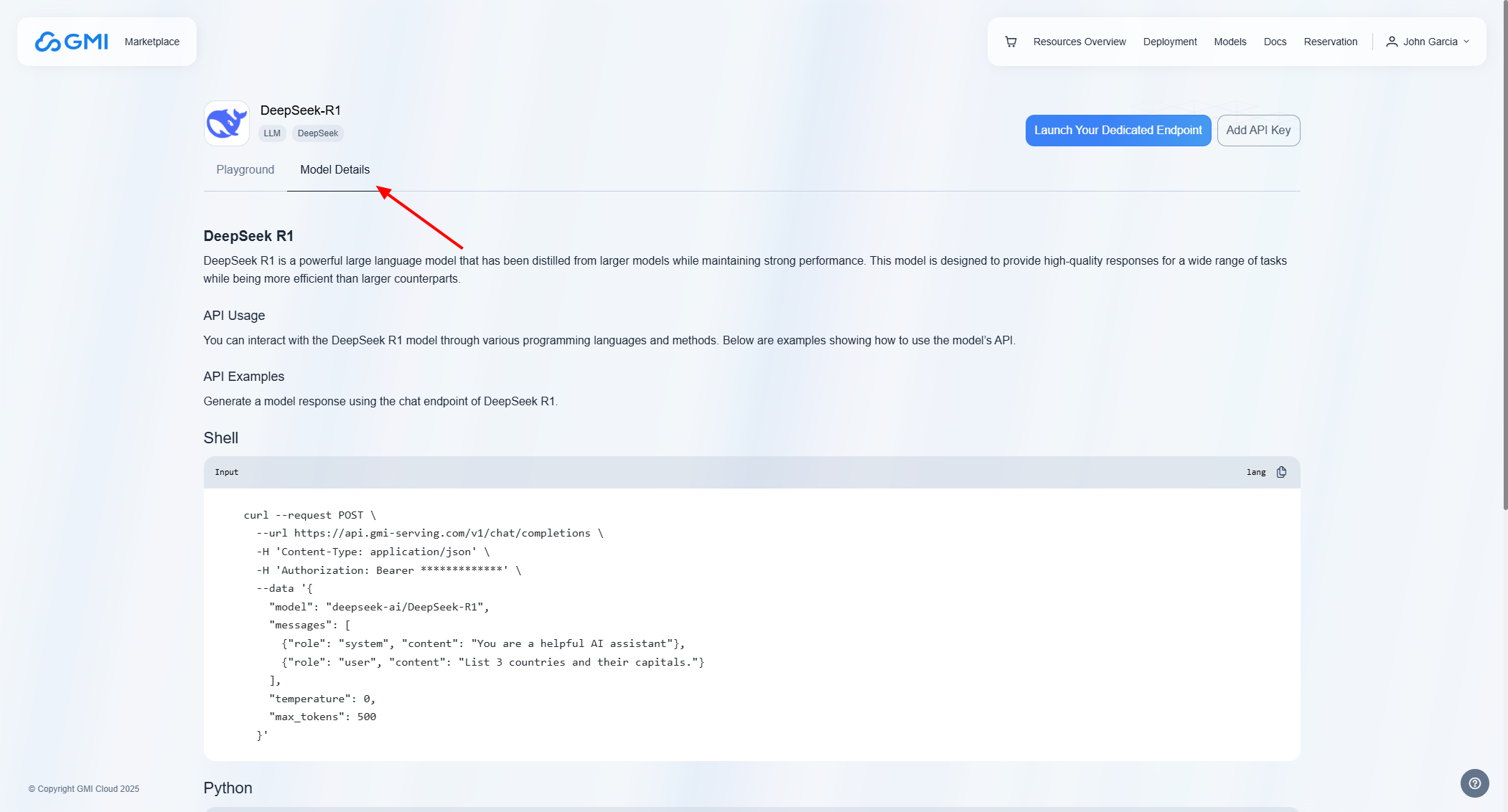Open the Marketplace link
The image size is (1508, 812).
(x=152, y=42)
